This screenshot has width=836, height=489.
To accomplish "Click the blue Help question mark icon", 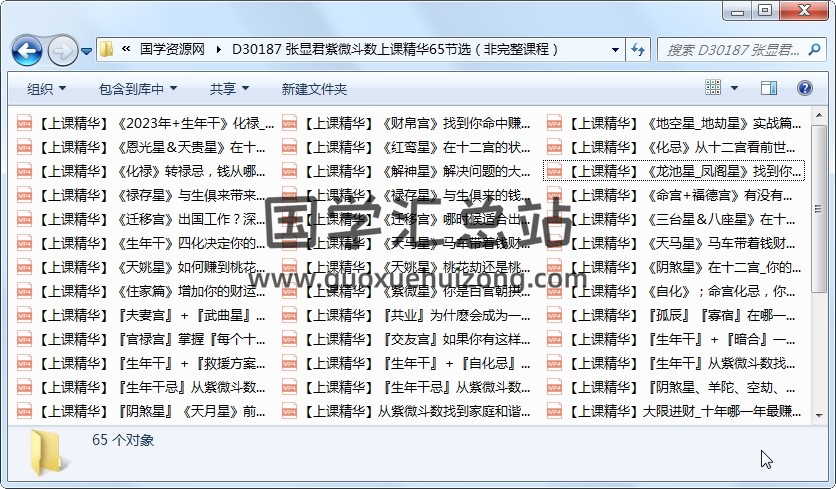I will coord(805,88).
